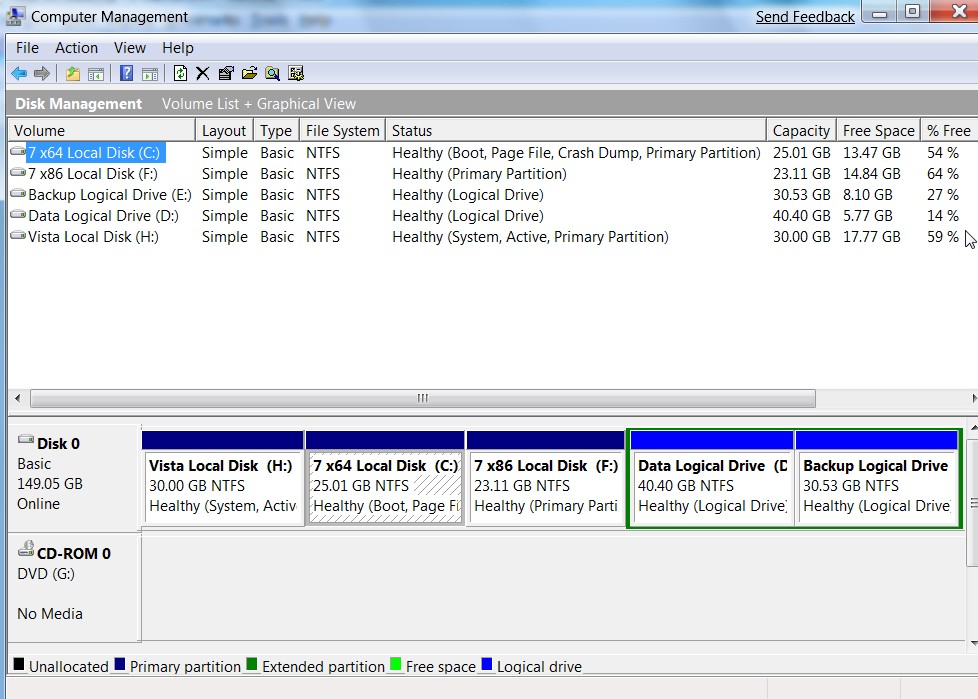
Task: Click the Delete X toolbar icon
Action: (x=203, y=74)
